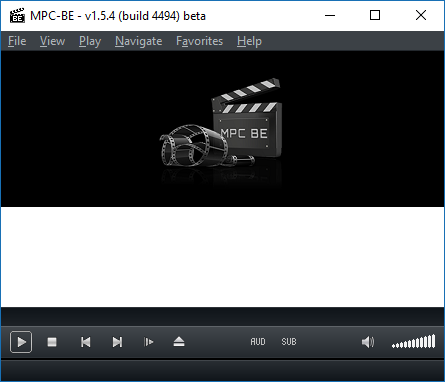
Task: Open a file with the eject icon
Action: click(x=179, y=342)
